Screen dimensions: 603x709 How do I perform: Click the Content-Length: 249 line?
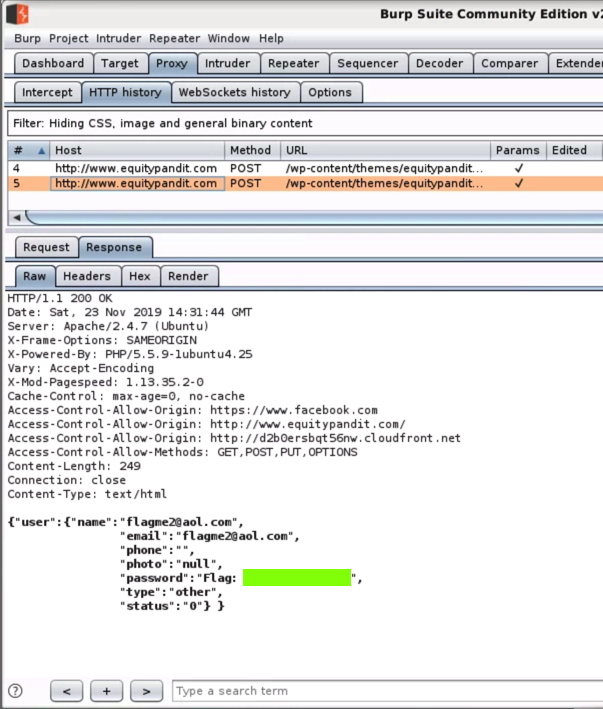pyautogui.click(x=74, y=466)
